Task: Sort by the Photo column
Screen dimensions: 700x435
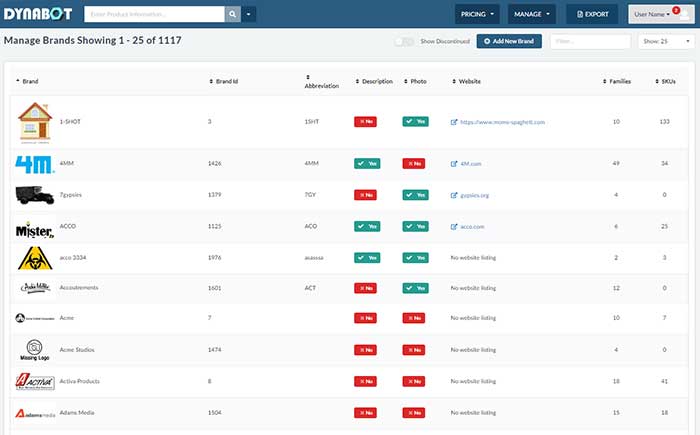Action: coord(415,81)
